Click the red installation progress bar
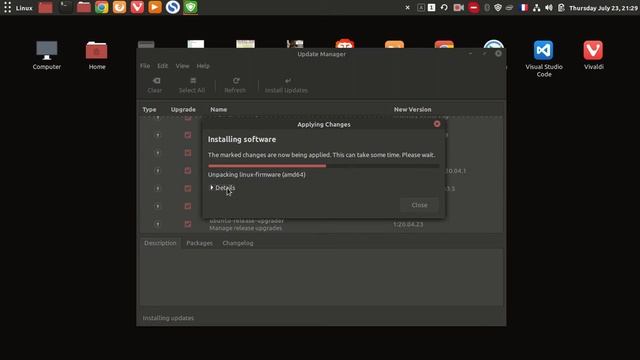The image size is (640, 360). (x=324, y=166)
